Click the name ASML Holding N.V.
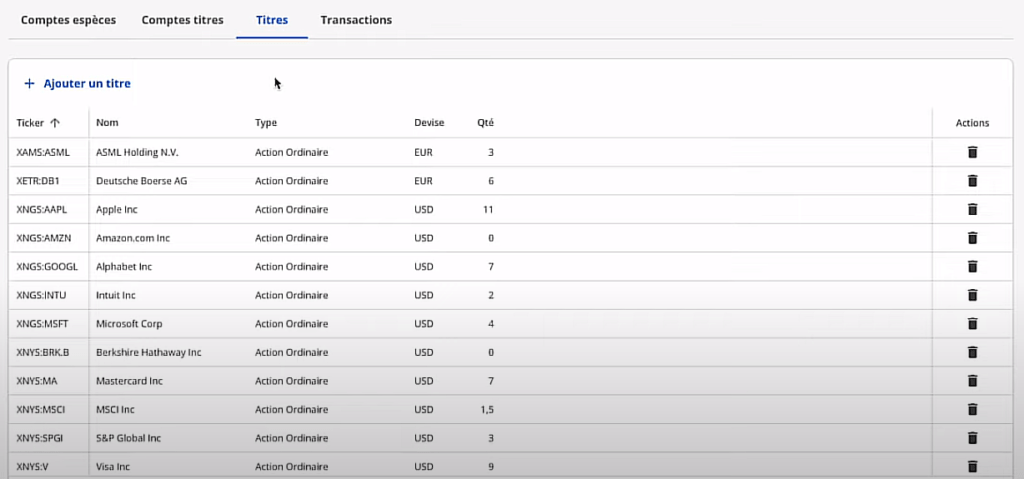 (x=137, y=152)
